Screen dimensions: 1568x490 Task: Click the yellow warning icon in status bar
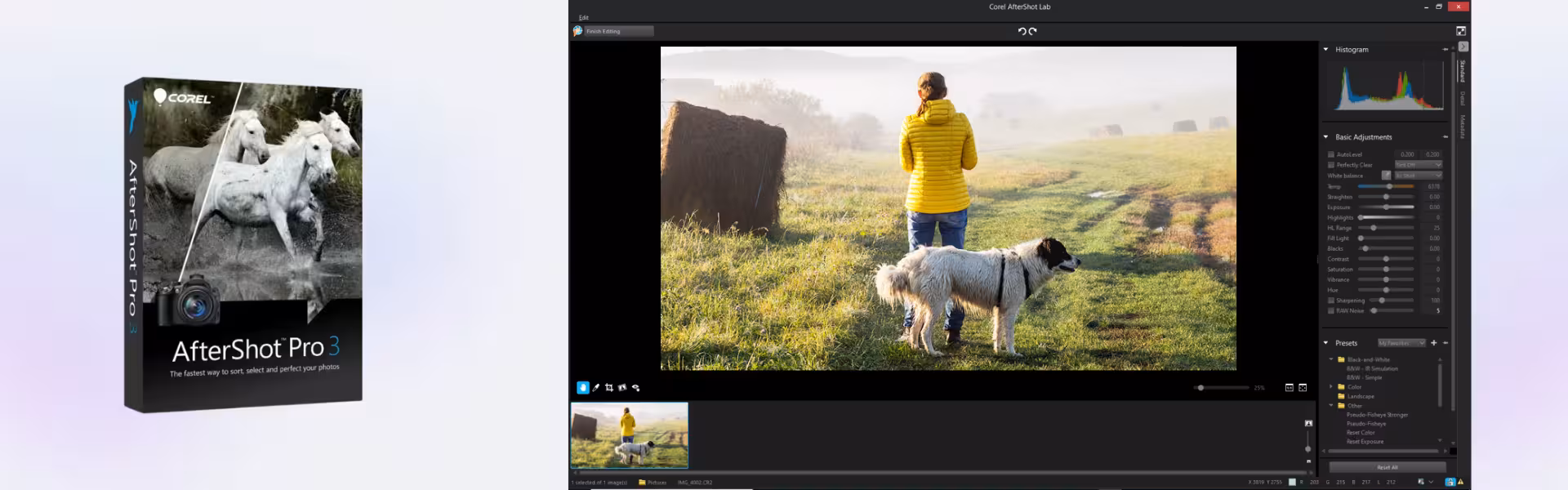(1460, 482)
